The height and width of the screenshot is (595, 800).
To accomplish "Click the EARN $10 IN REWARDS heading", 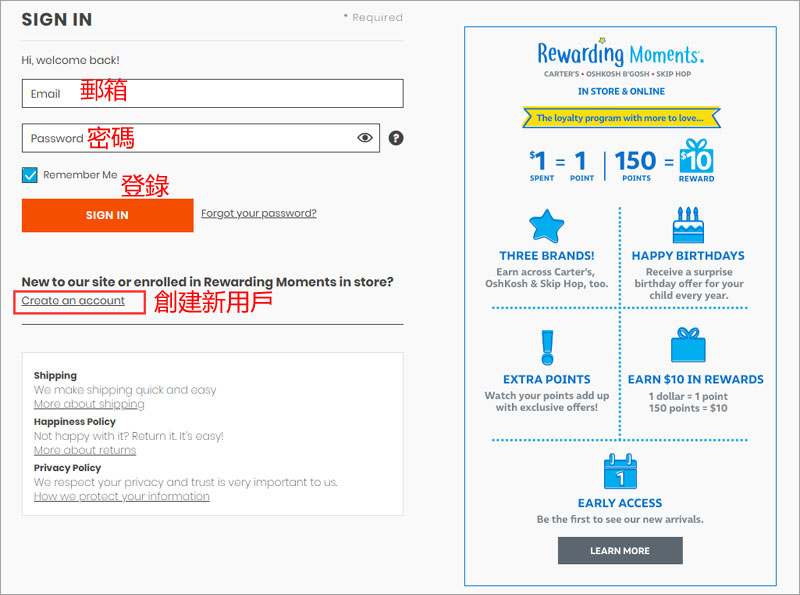I will [696, 379].
